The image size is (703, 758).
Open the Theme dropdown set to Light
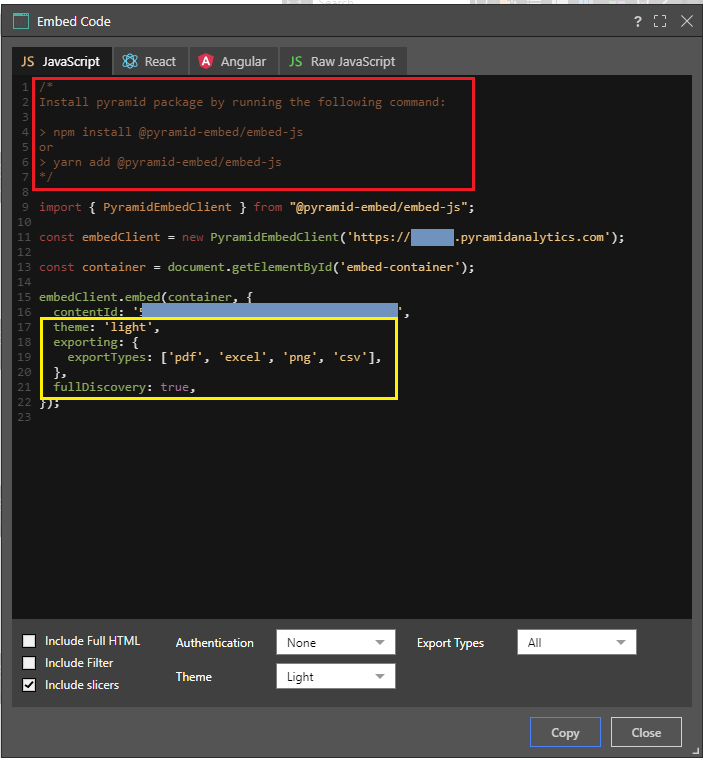336,676
